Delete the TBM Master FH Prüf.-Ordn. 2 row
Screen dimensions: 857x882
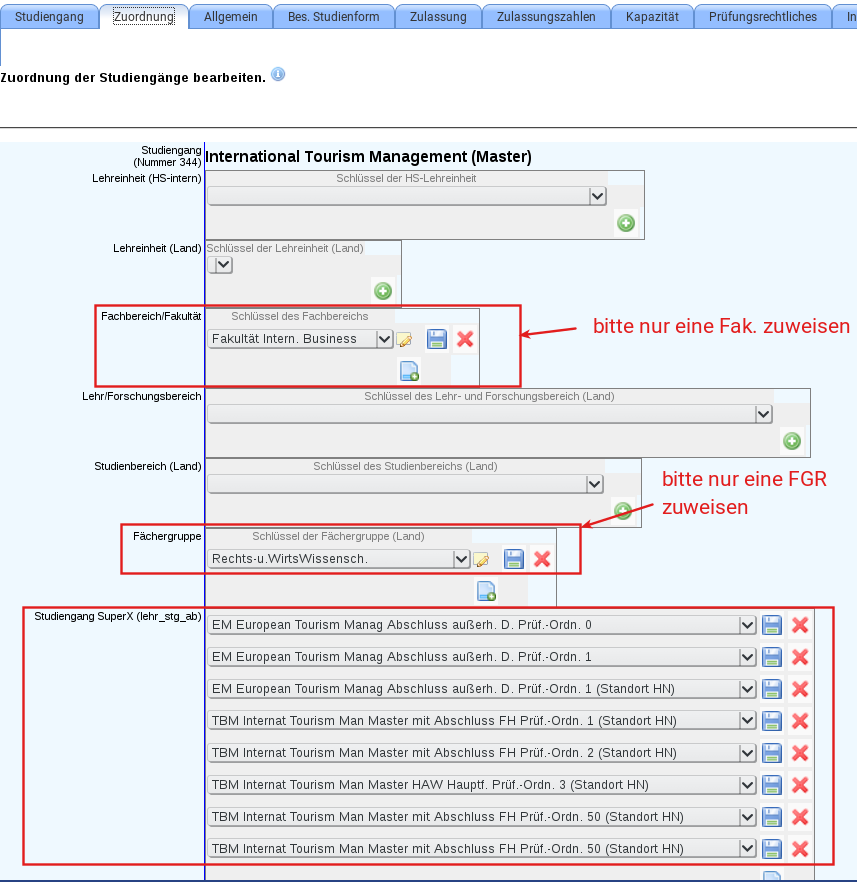[800, 753]
